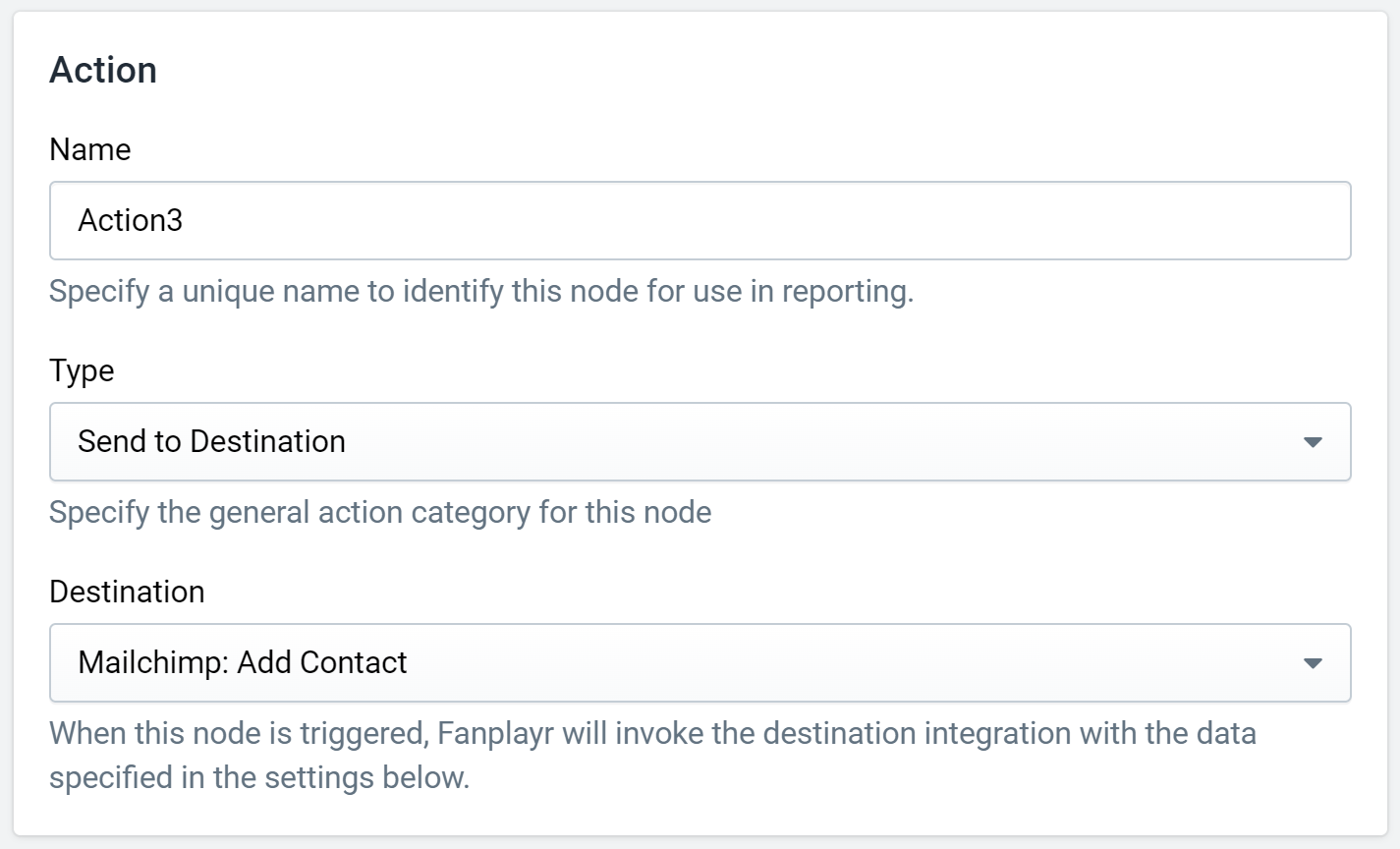Click the arrow icon of the Type dropdown
Viewport: 1400px width, 849px height.
click(1312, 442)
